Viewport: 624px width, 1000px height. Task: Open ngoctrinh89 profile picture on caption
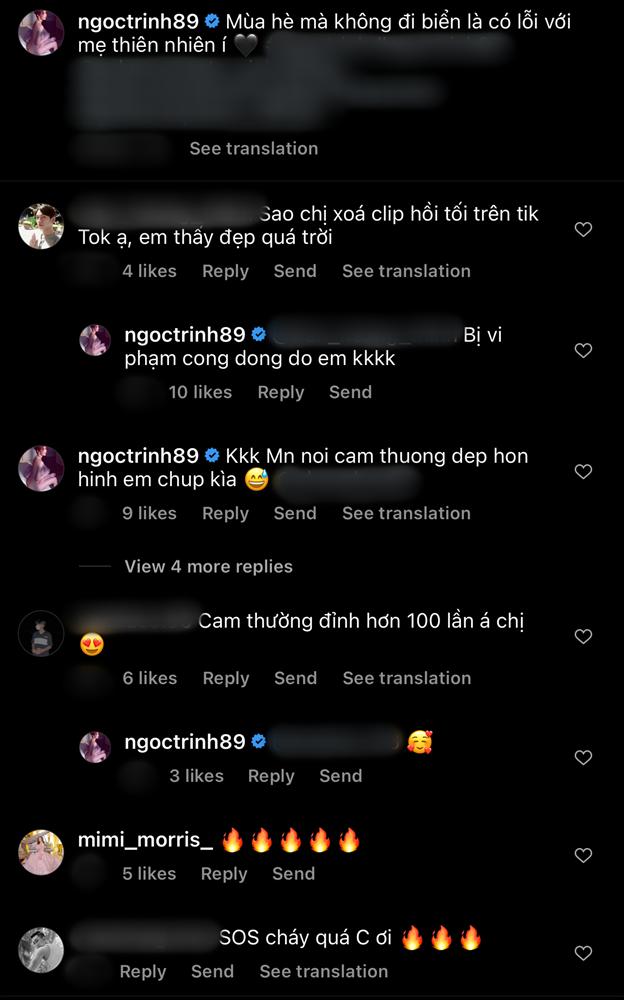[41, 32]
